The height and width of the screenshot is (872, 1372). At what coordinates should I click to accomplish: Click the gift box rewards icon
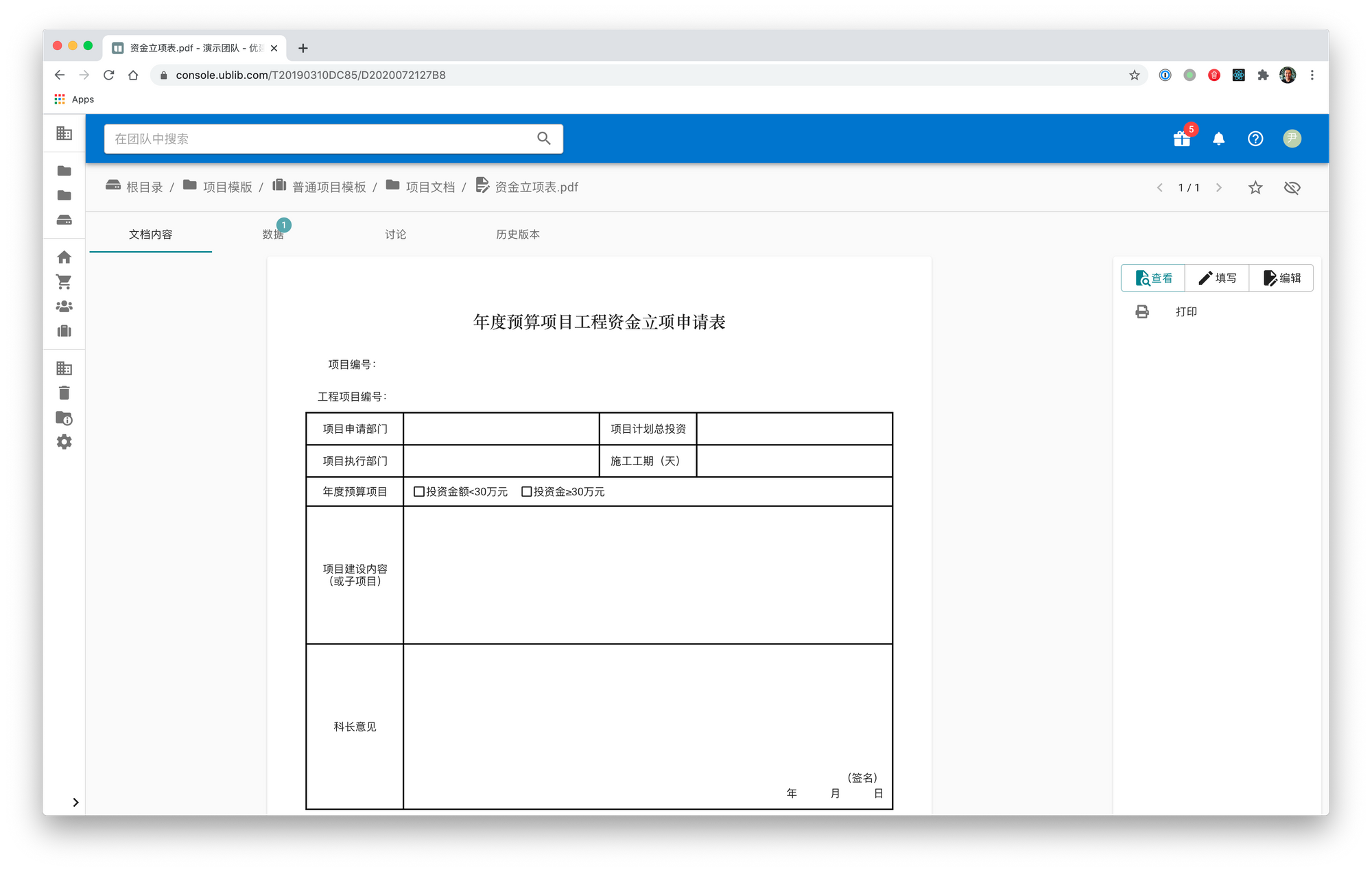click(1181, 139)
